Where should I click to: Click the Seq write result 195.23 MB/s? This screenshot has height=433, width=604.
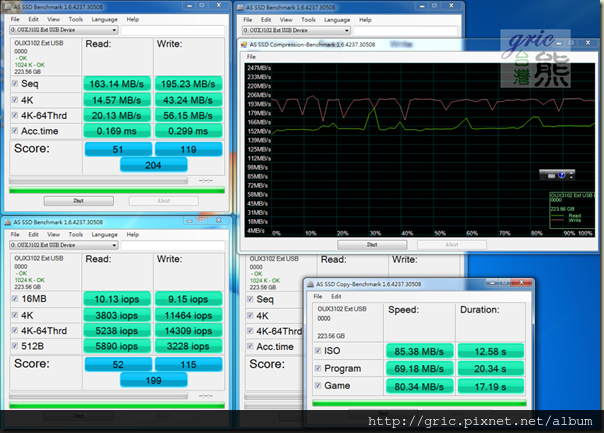(x=188, y=84)
